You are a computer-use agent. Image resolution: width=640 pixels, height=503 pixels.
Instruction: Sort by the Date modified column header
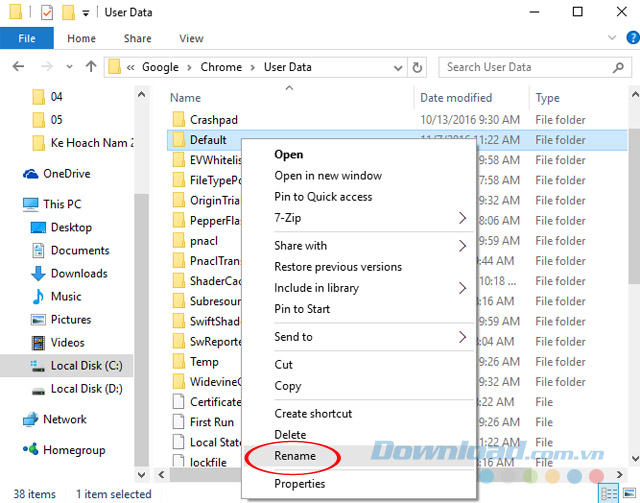tap(456, 98)
